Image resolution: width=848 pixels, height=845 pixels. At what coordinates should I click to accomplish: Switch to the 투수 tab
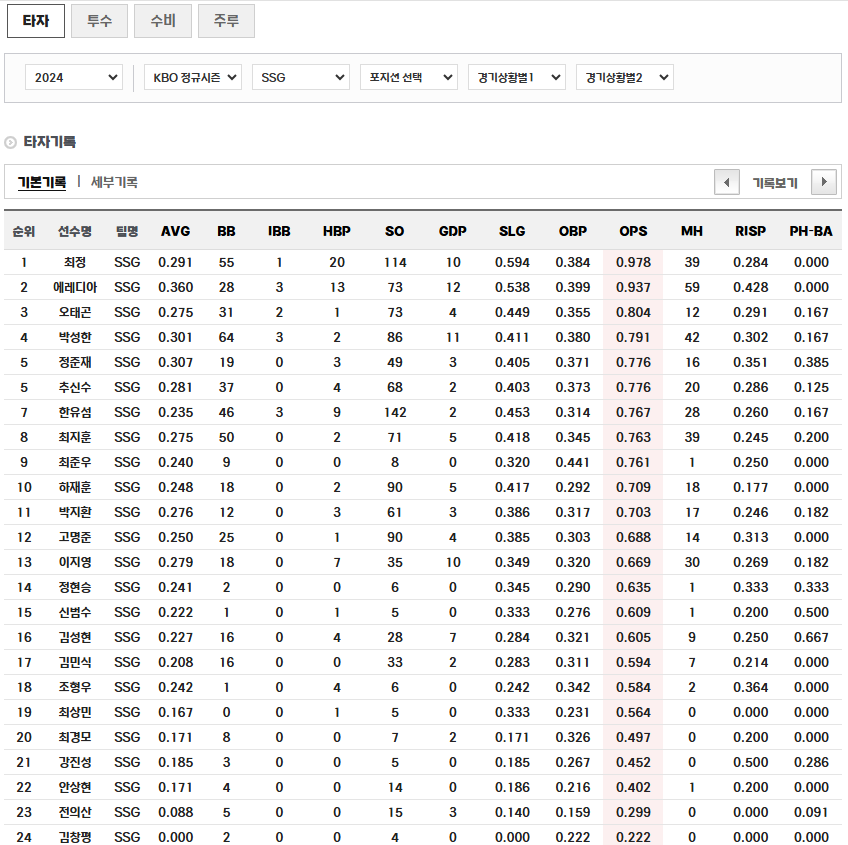(100, 21)
